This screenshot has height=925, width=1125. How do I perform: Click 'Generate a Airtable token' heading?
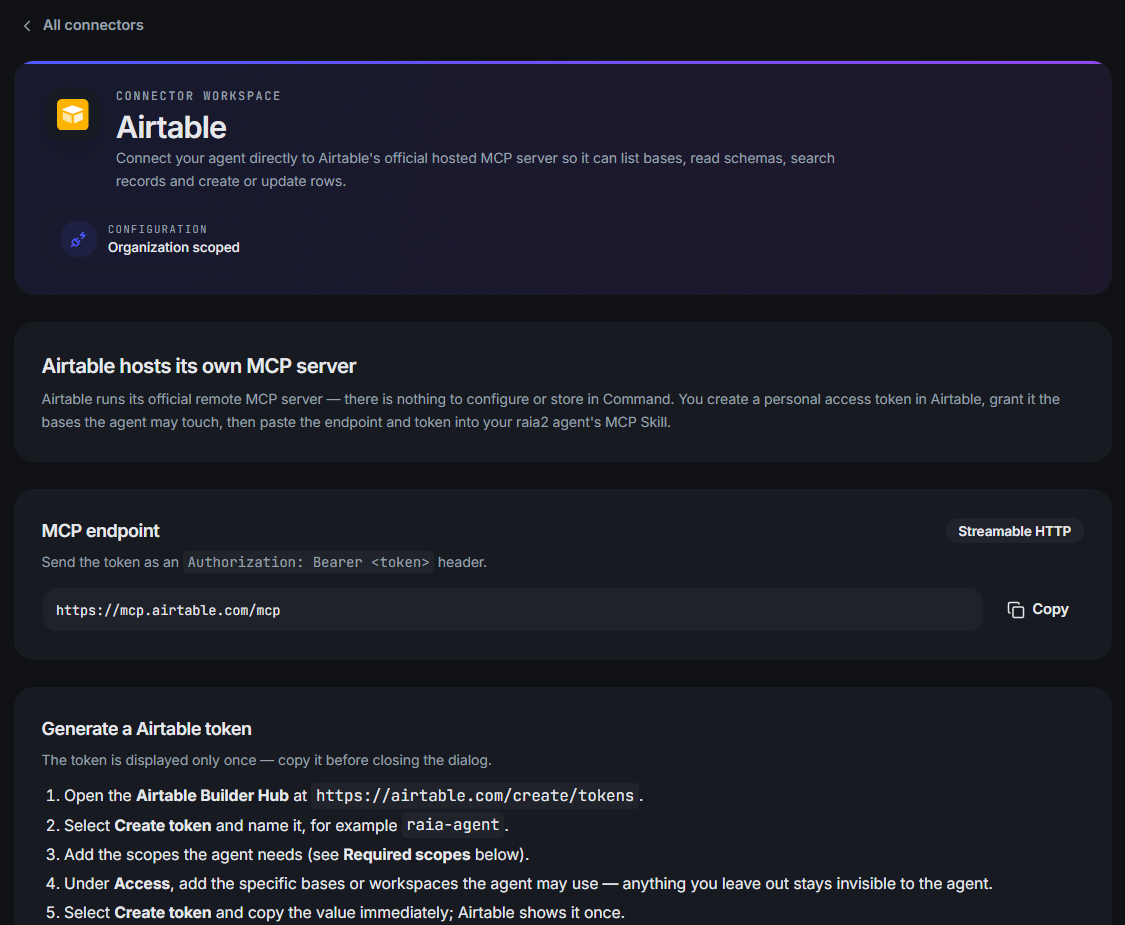tap(146, 729)
